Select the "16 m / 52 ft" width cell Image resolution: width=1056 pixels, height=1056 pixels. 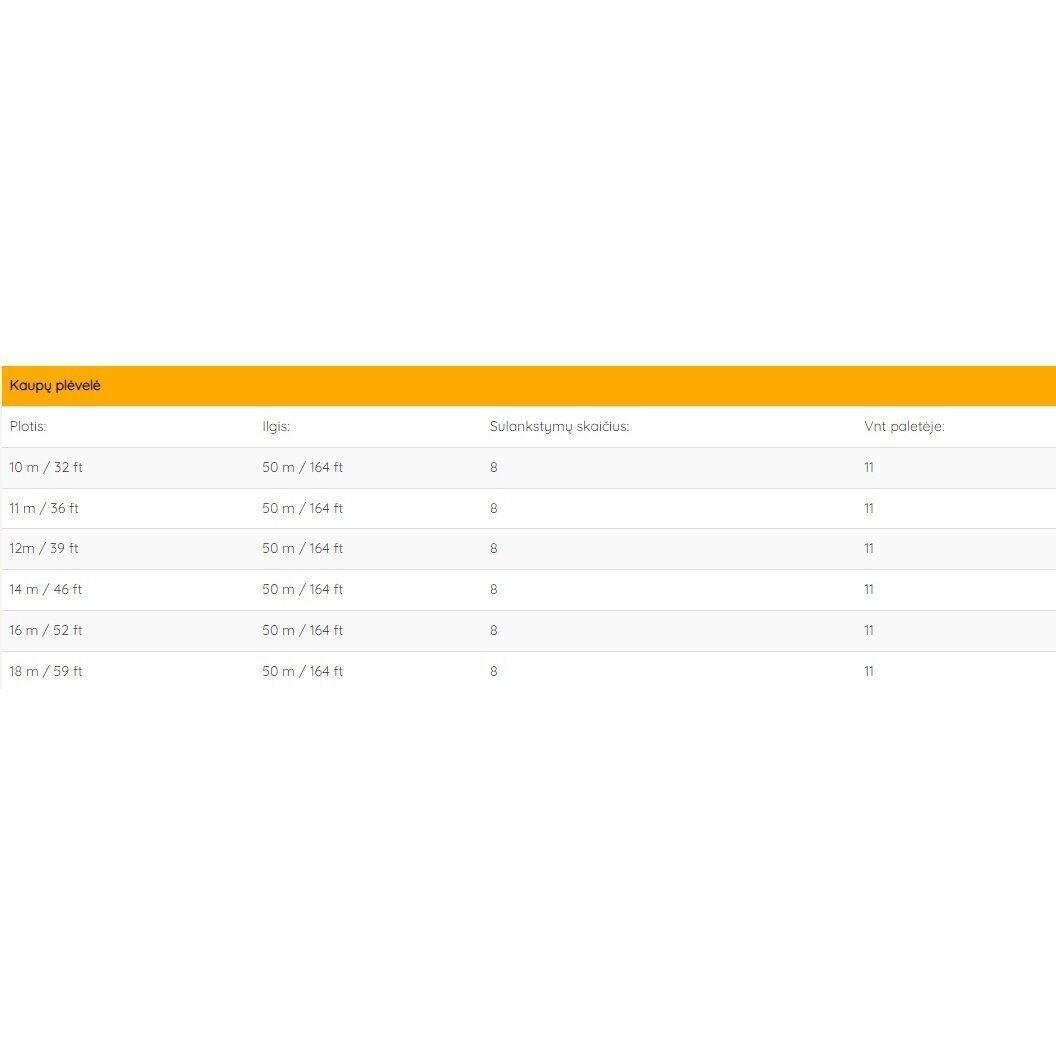click(x=46, y=630)
